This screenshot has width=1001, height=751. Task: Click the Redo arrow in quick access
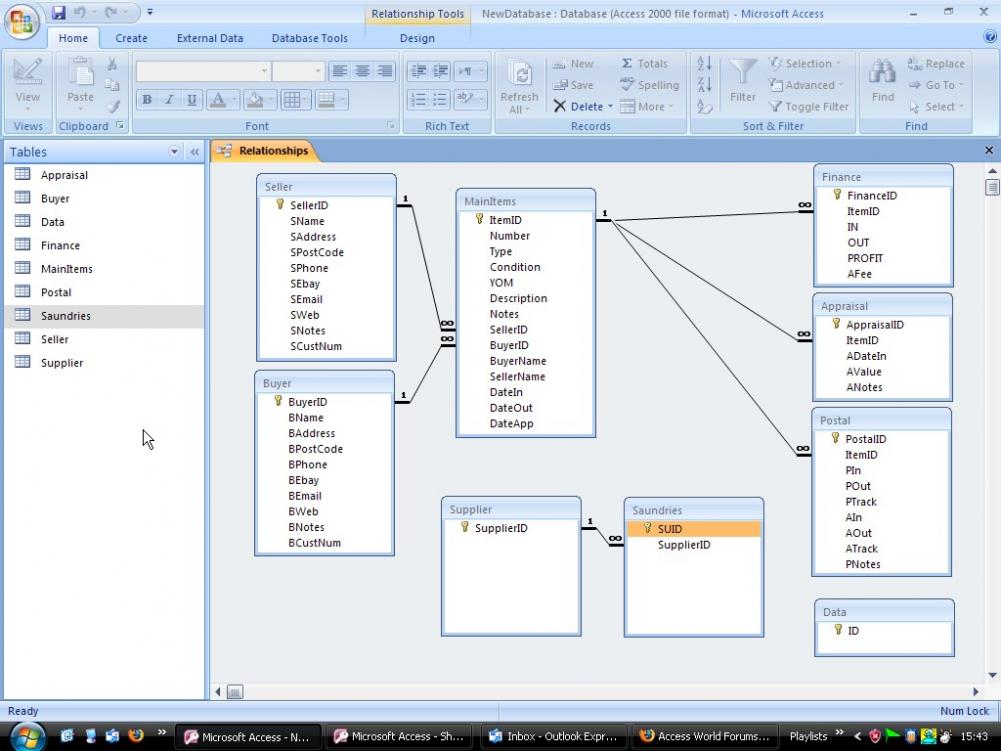(x=110, y=12)
